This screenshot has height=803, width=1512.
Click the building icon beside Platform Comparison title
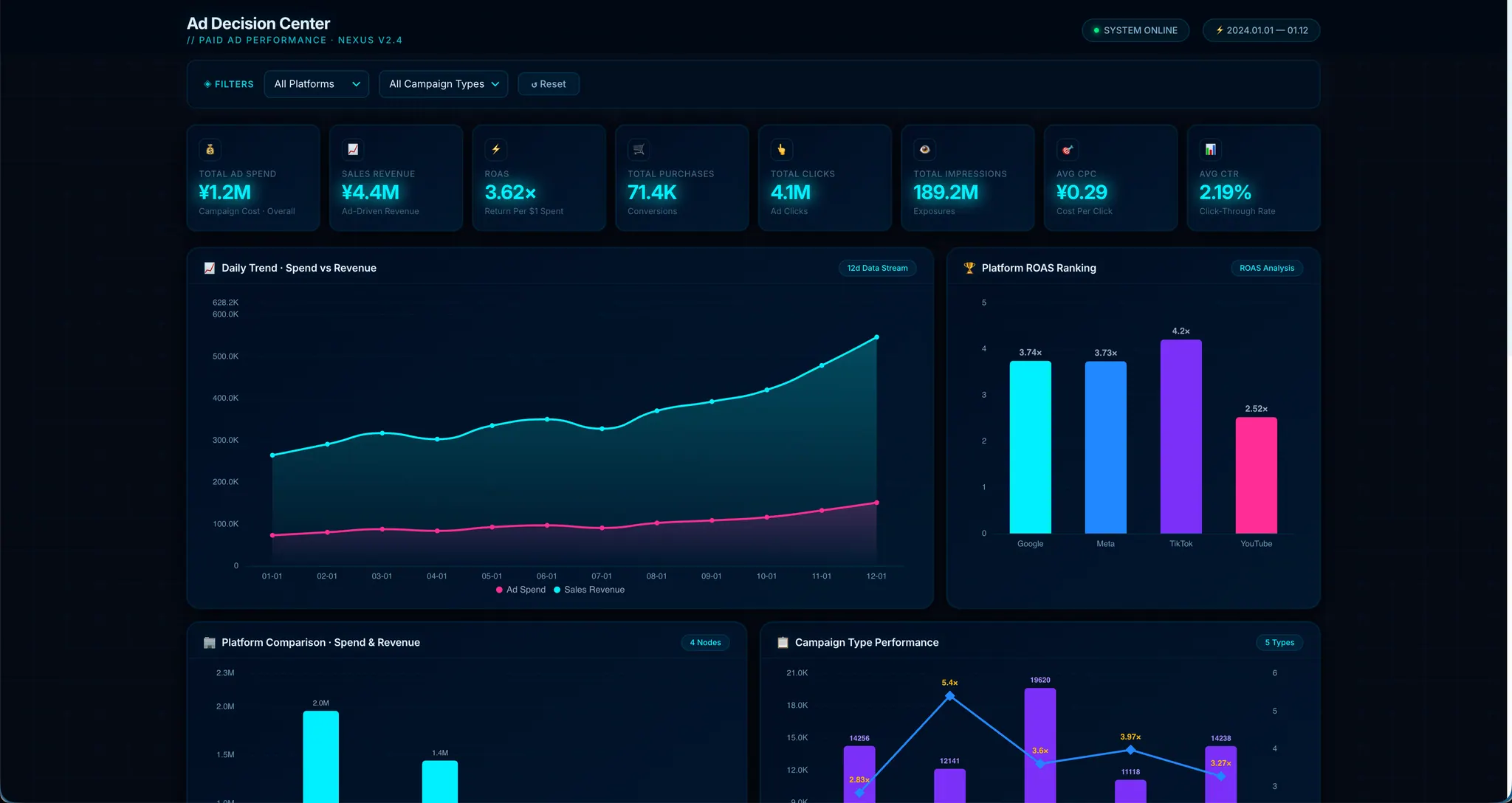pyautogui.click(x=210, y=643)
